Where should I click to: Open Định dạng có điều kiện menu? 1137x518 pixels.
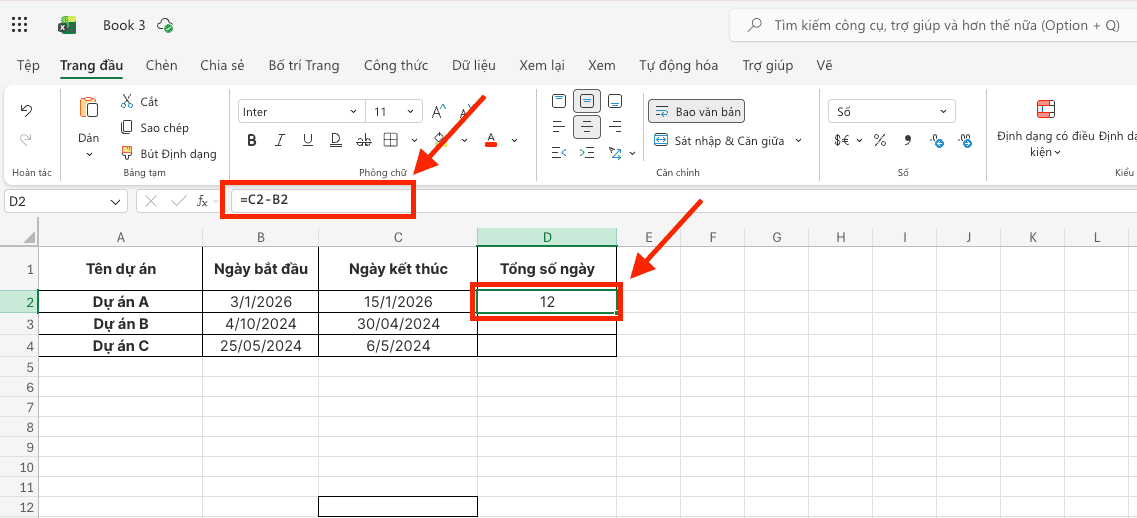pyautogui.click(x=1044, y=131)
